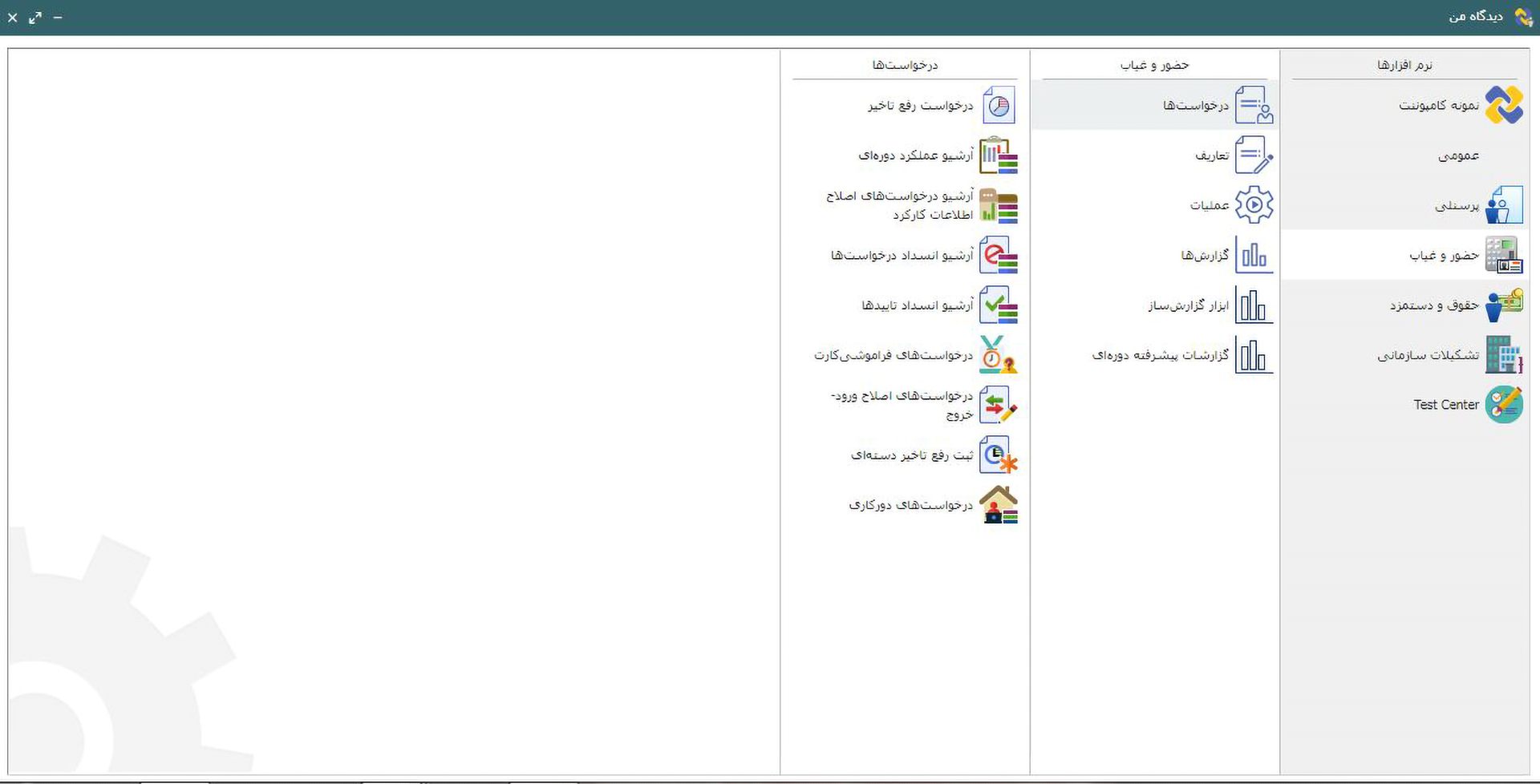This screenshot has width=1540, height=784.
Task: Click the expand window arrows button
Action: point(35,18)
